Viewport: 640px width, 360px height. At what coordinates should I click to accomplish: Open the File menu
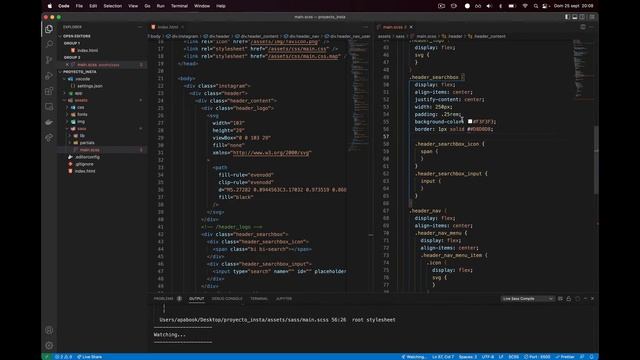[x=79, y=6]
